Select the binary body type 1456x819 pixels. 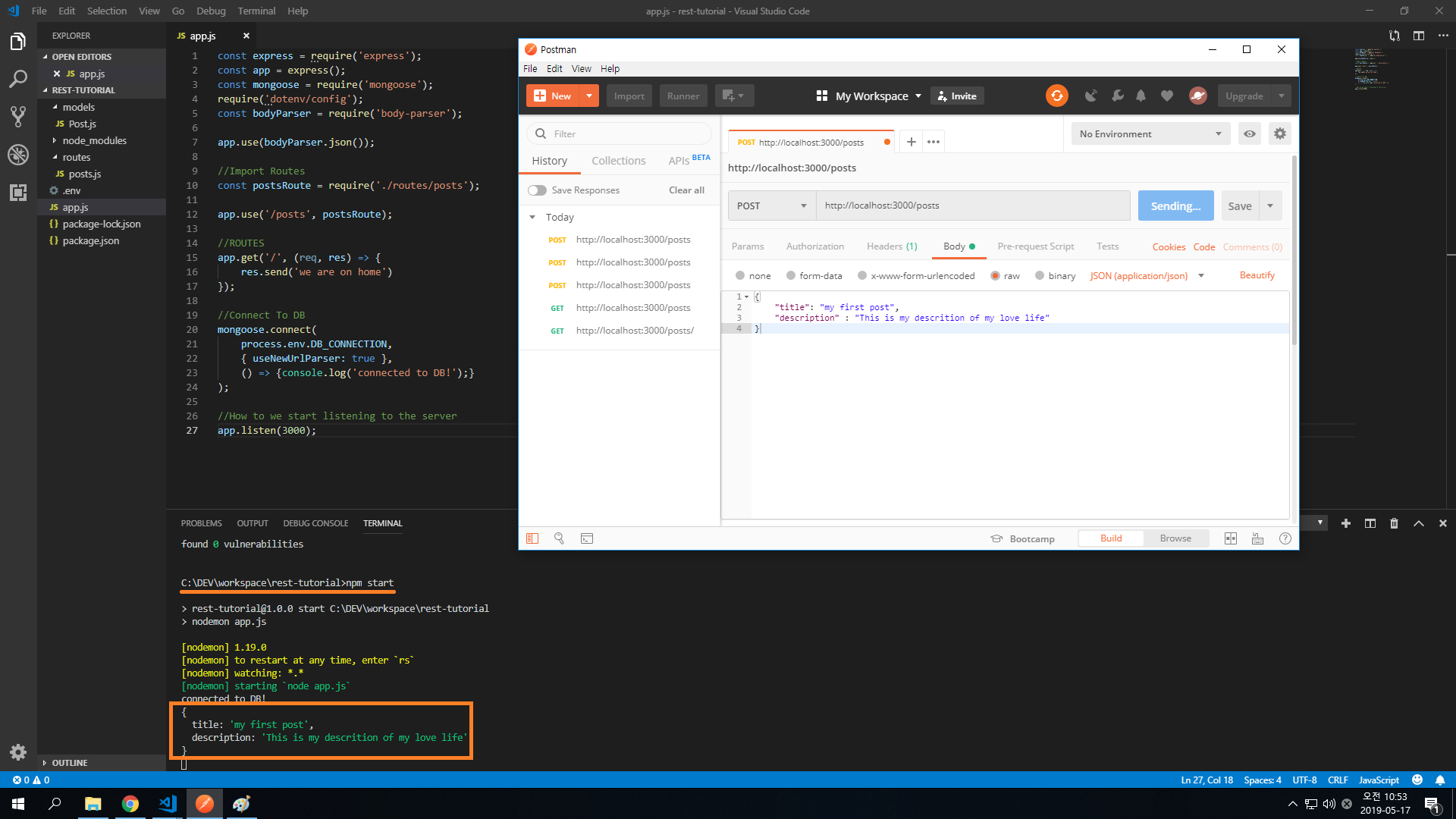click(x=1040, y=276)
